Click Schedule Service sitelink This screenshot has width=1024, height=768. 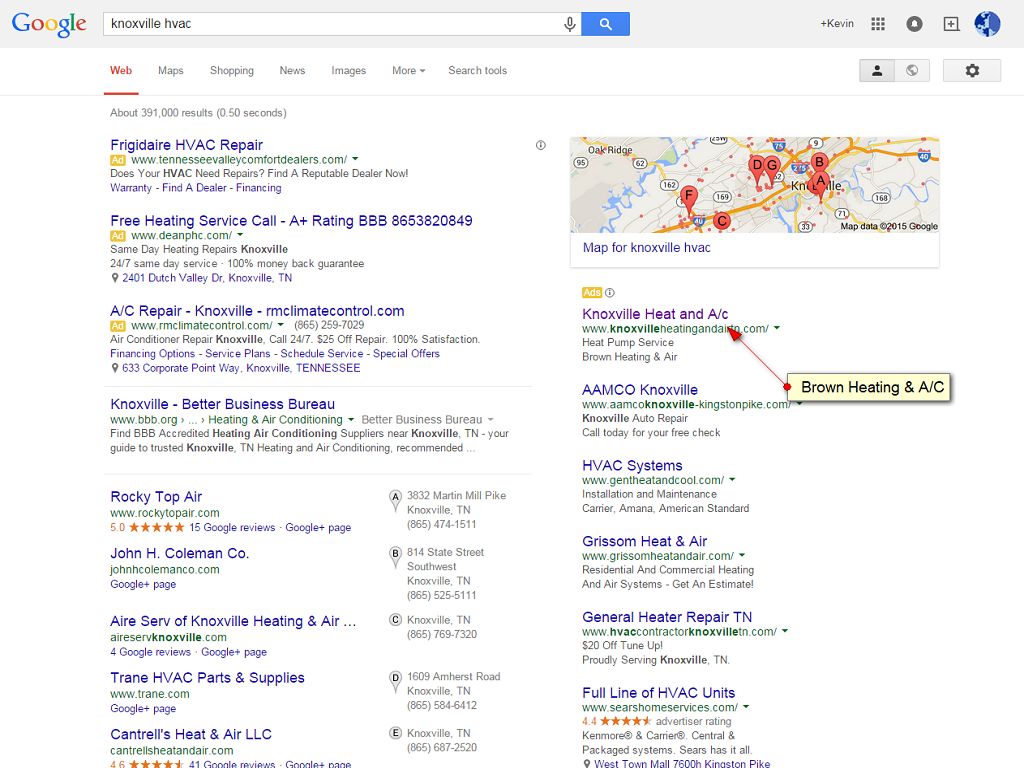click(x=322, y=353)
